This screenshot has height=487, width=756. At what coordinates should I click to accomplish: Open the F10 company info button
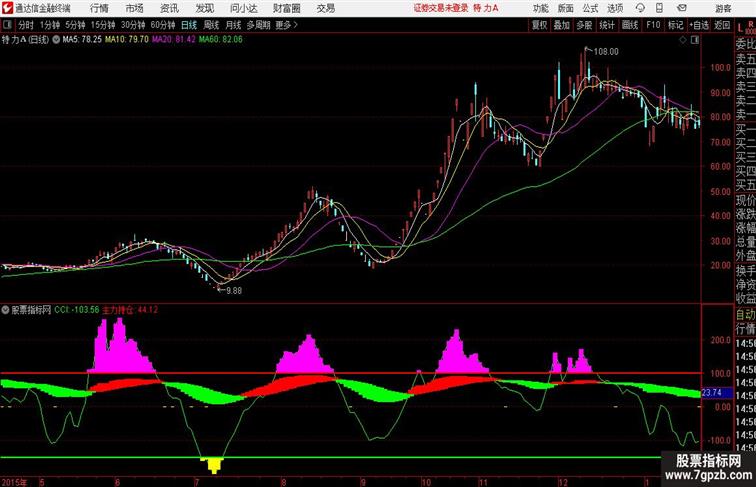click(x=653, y=25)
